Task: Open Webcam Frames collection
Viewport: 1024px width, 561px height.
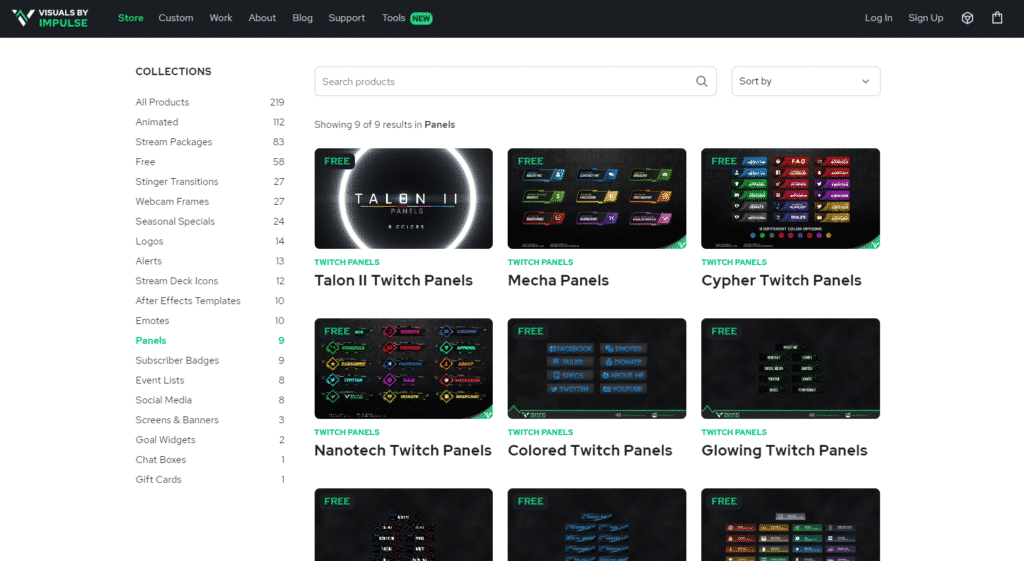Action: pos(172,201)
